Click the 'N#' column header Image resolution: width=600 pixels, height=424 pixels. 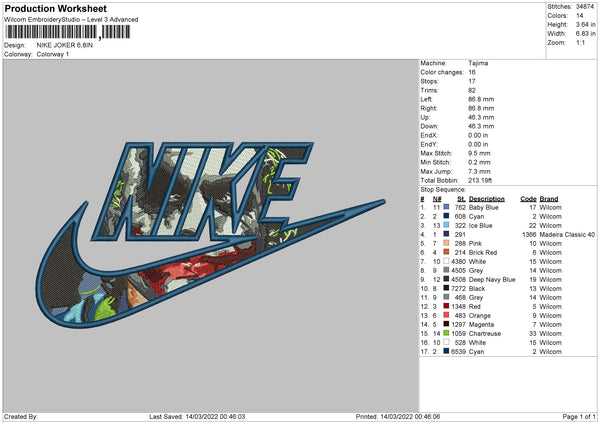tap(437, 199)
